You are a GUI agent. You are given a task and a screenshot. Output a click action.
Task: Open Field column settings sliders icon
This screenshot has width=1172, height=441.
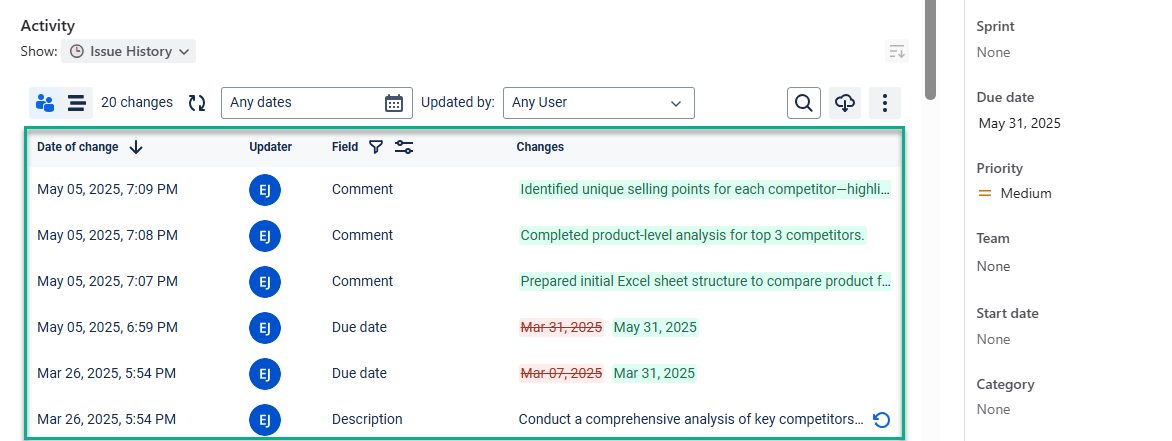[404, 147]
